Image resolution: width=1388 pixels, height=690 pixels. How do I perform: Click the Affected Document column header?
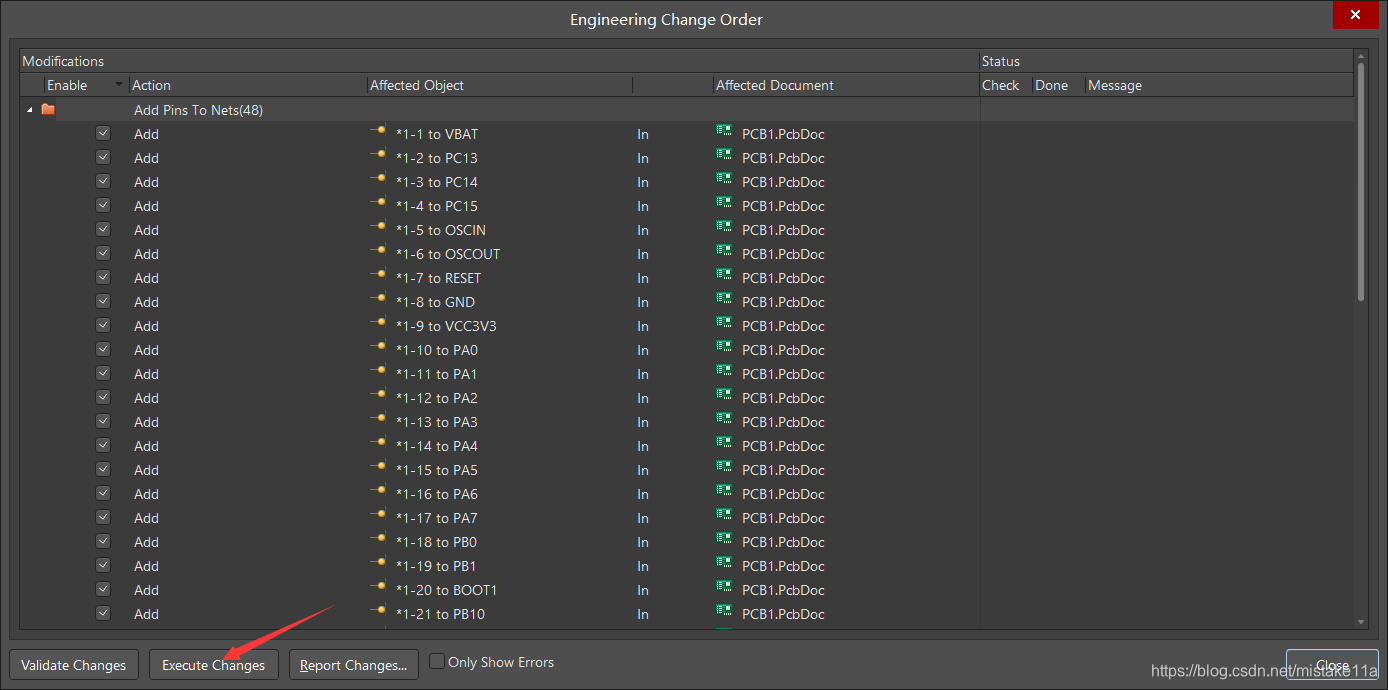coord(845,85)
